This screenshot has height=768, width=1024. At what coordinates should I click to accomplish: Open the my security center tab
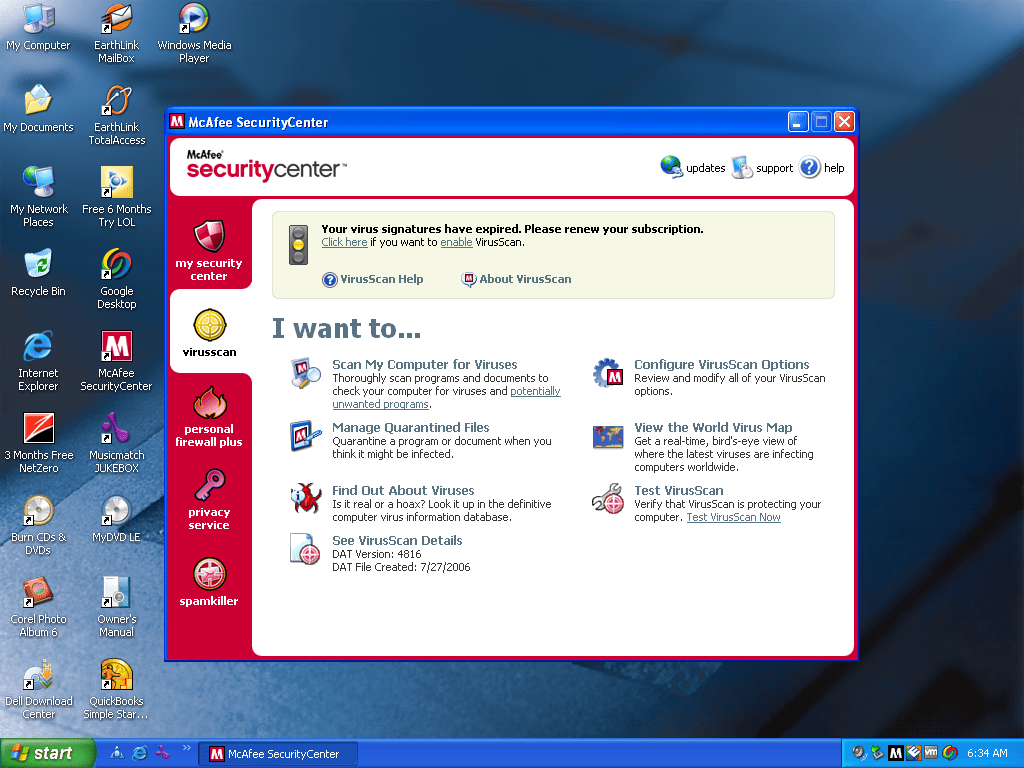[209, 250]
